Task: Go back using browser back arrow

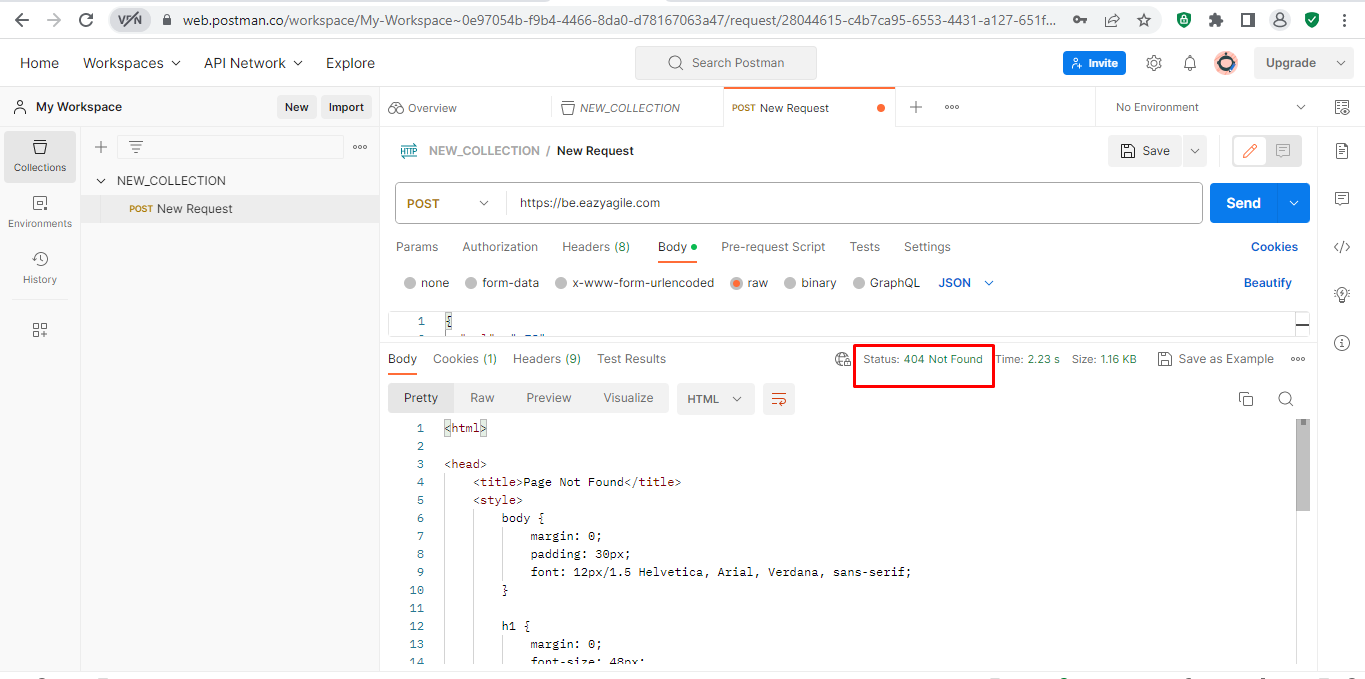Action: 22,20
